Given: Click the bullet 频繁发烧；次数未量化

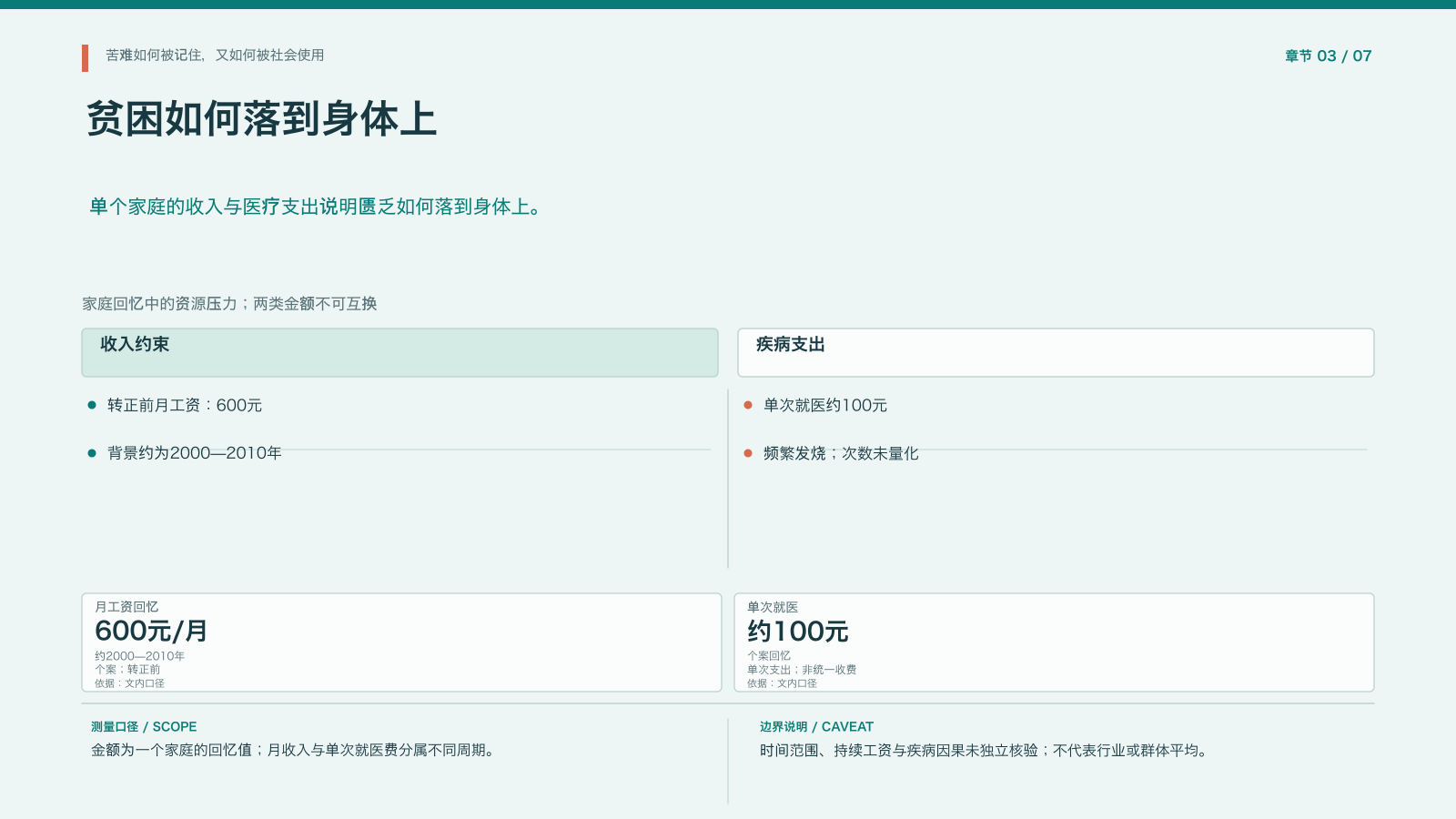Looking at the screenshot, I should point(841,453).
